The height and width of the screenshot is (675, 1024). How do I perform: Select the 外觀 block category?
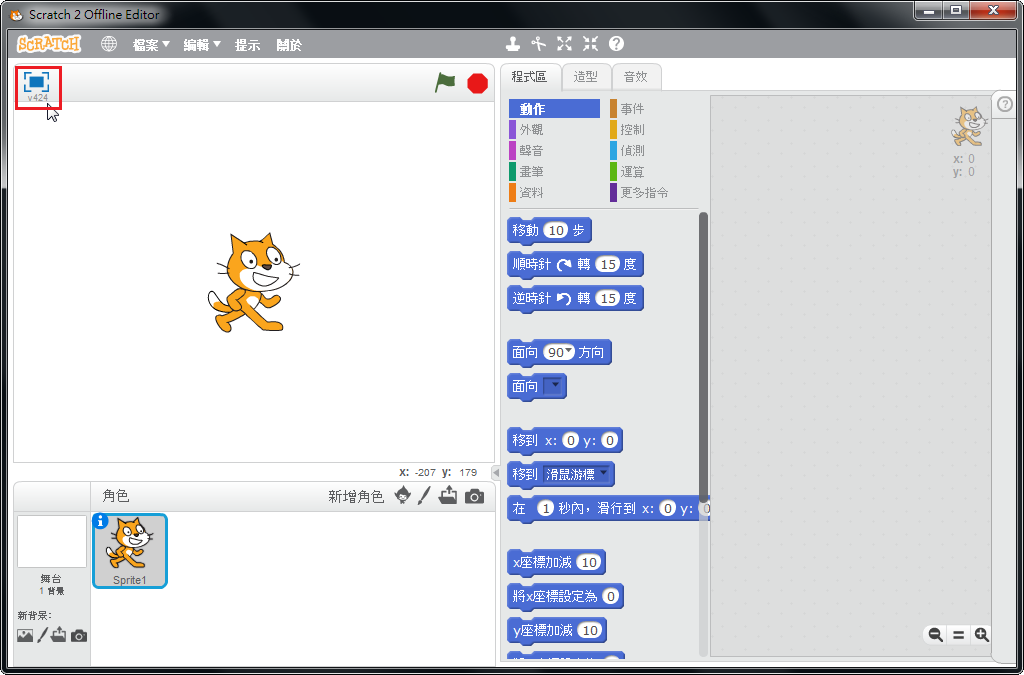pyautogui.click(x=554, y=130)
